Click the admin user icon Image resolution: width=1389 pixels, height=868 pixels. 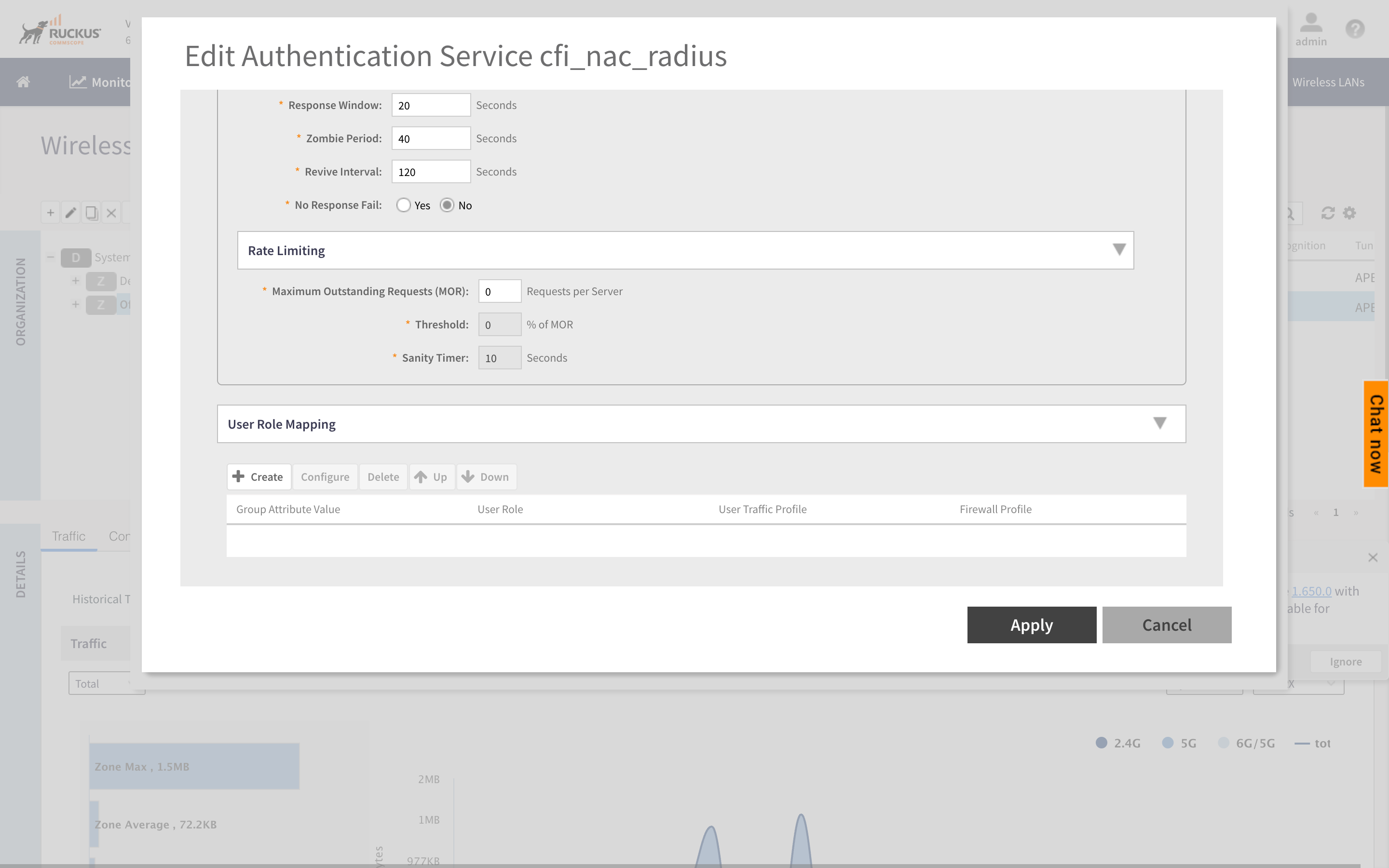(1311, 25)
